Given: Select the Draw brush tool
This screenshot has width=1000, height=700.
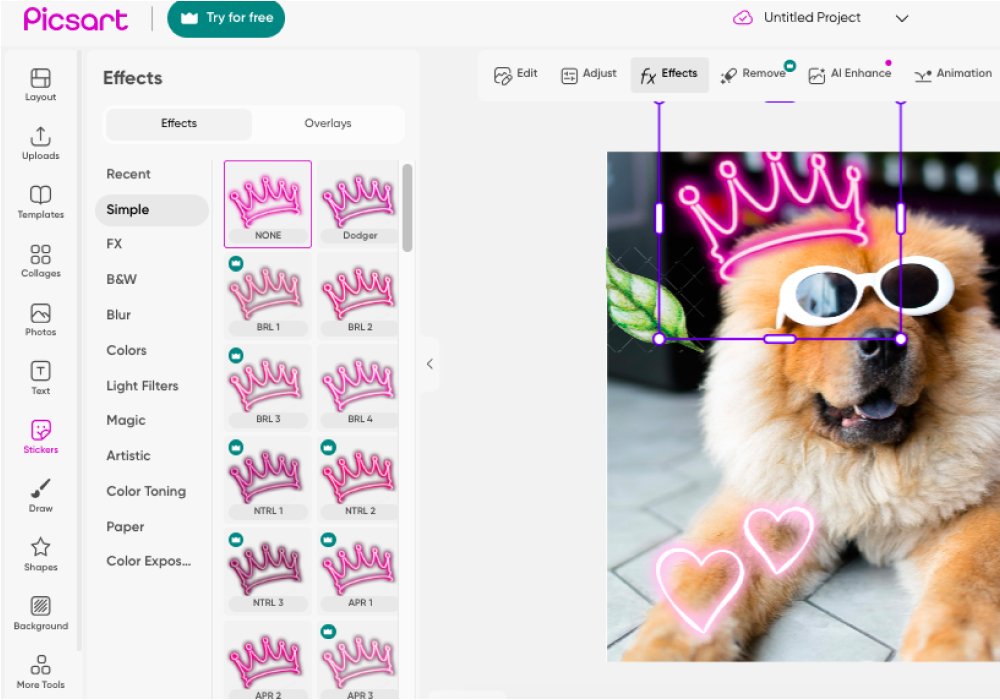Looking at the screenshot, I should coord(41,495).
